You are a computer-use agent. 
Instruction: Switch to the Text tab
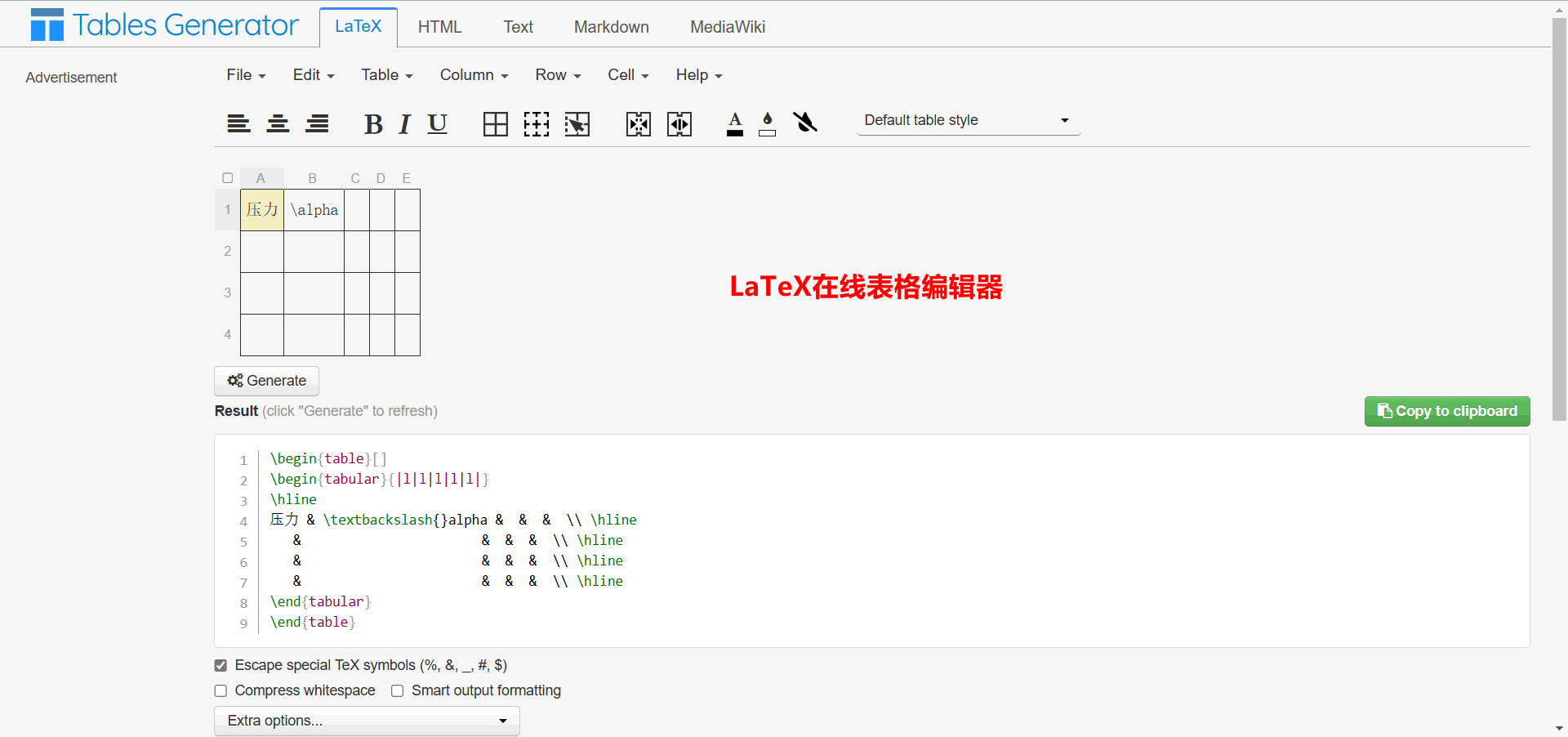pyautogui.click(x=518, y=27)
